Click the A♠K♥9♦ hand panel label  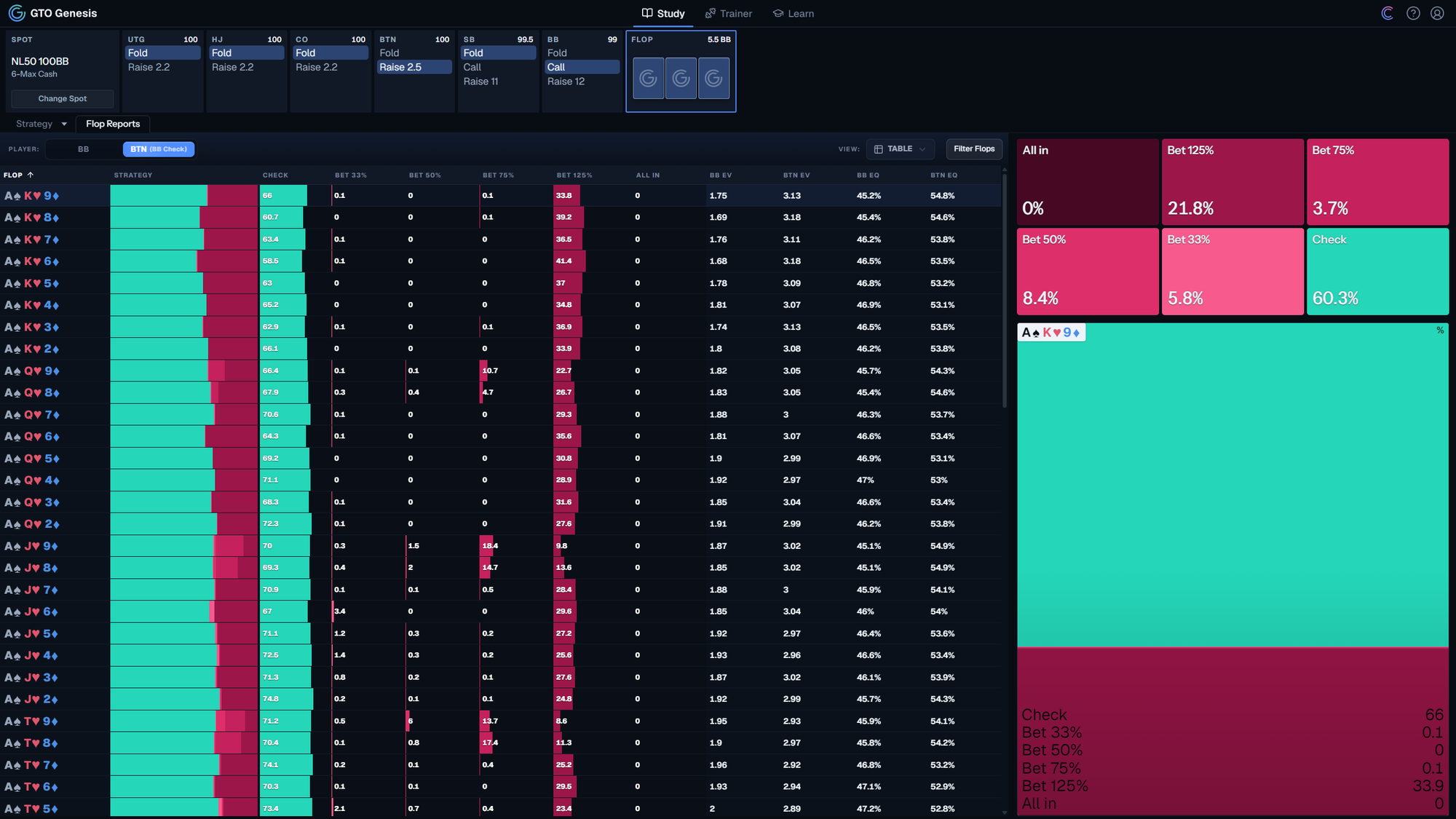pos(1051,333)
